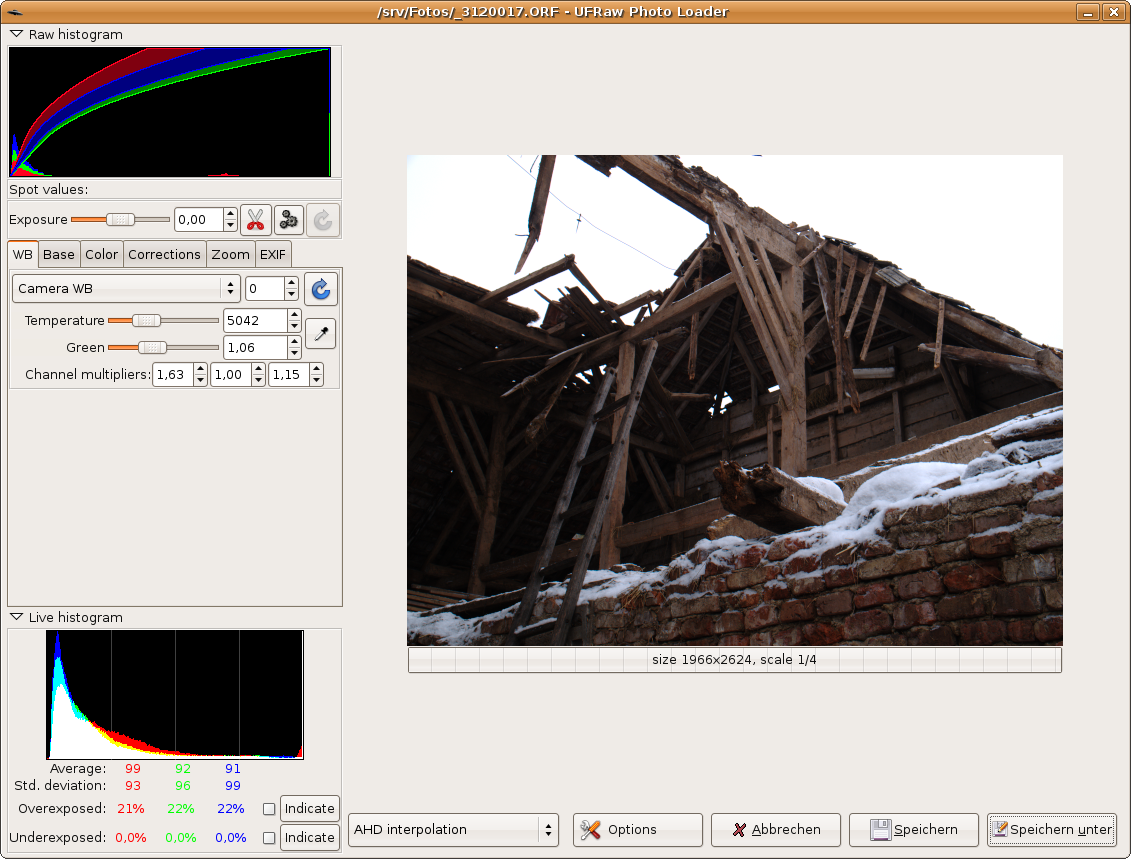The image size is (1131, 859).
Task: Click the Options tools icon button
Action: 637,829
